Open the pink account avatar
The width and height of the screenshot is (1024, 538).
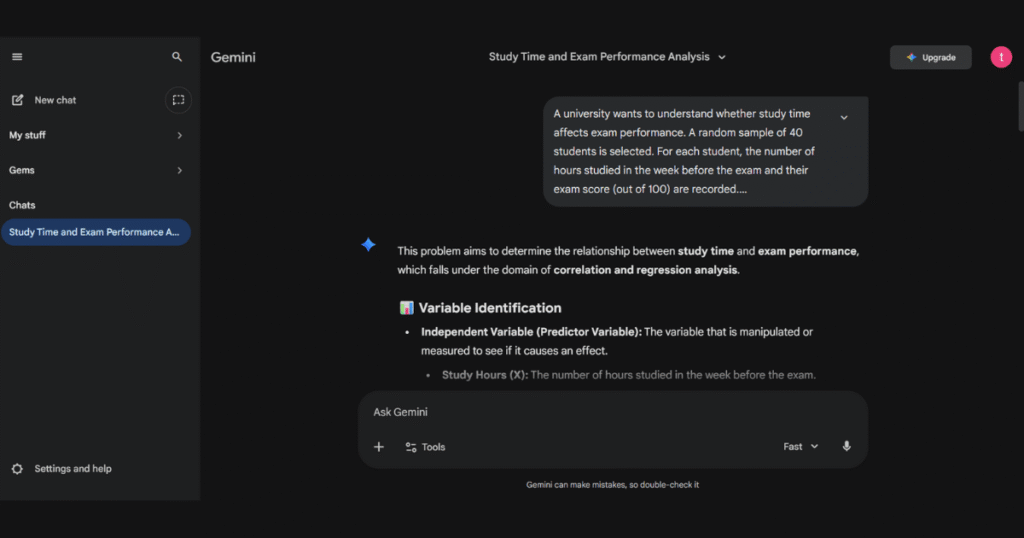tap(1001, 57)
